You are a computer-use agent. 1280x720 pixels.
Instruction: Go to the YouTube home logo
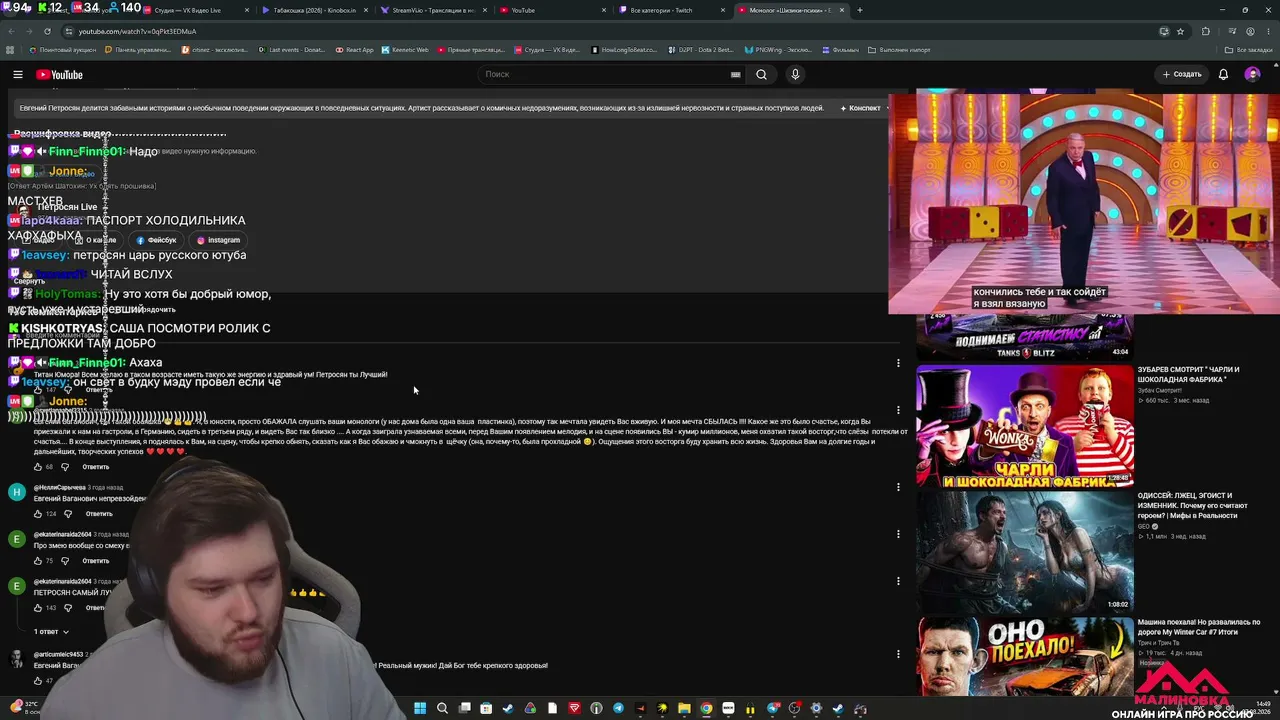[60, 75]
